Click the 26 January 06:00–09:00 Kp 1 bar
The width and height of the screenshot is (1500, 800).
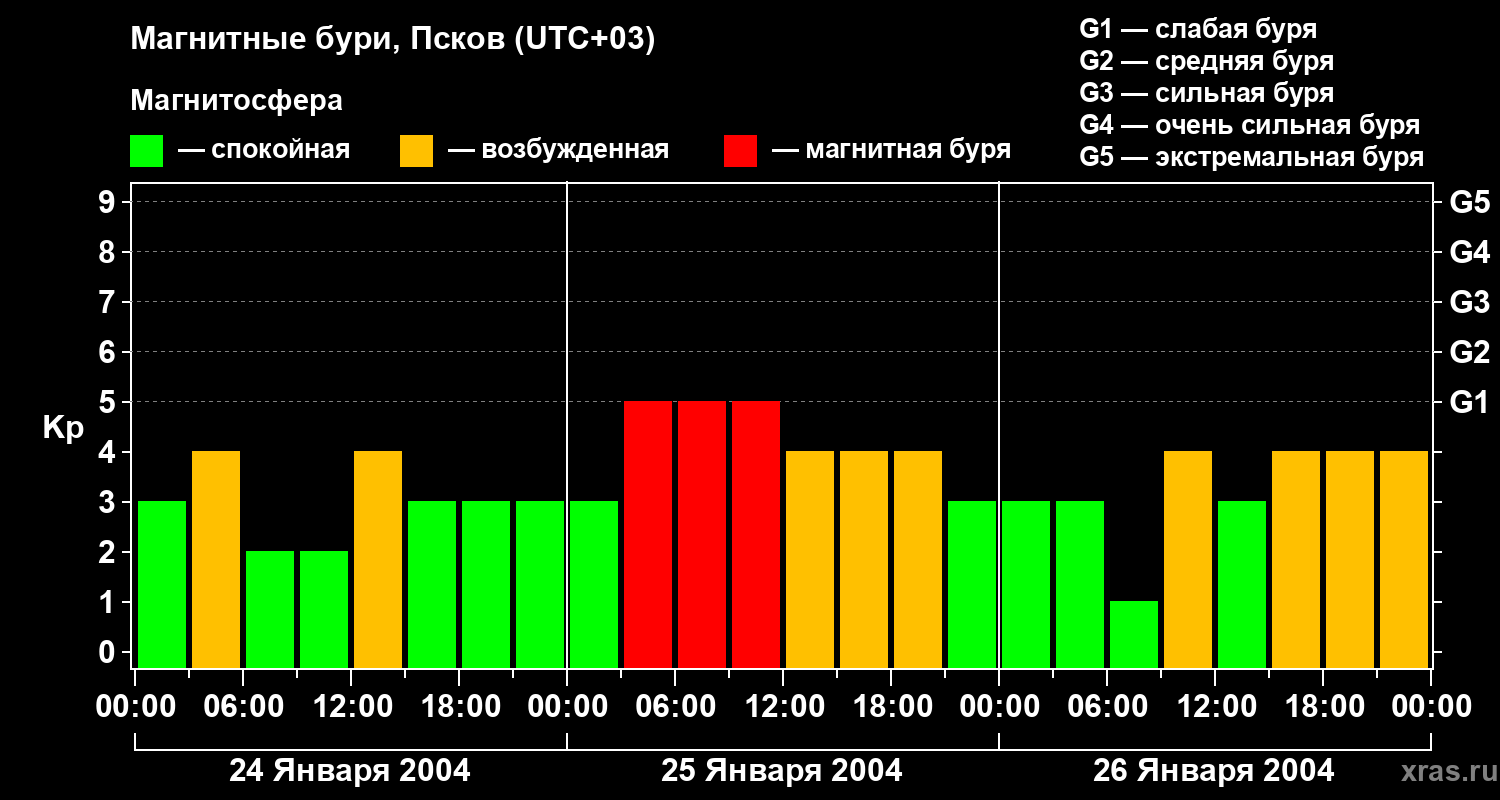pyautogui.click(x=1134, y=634)
